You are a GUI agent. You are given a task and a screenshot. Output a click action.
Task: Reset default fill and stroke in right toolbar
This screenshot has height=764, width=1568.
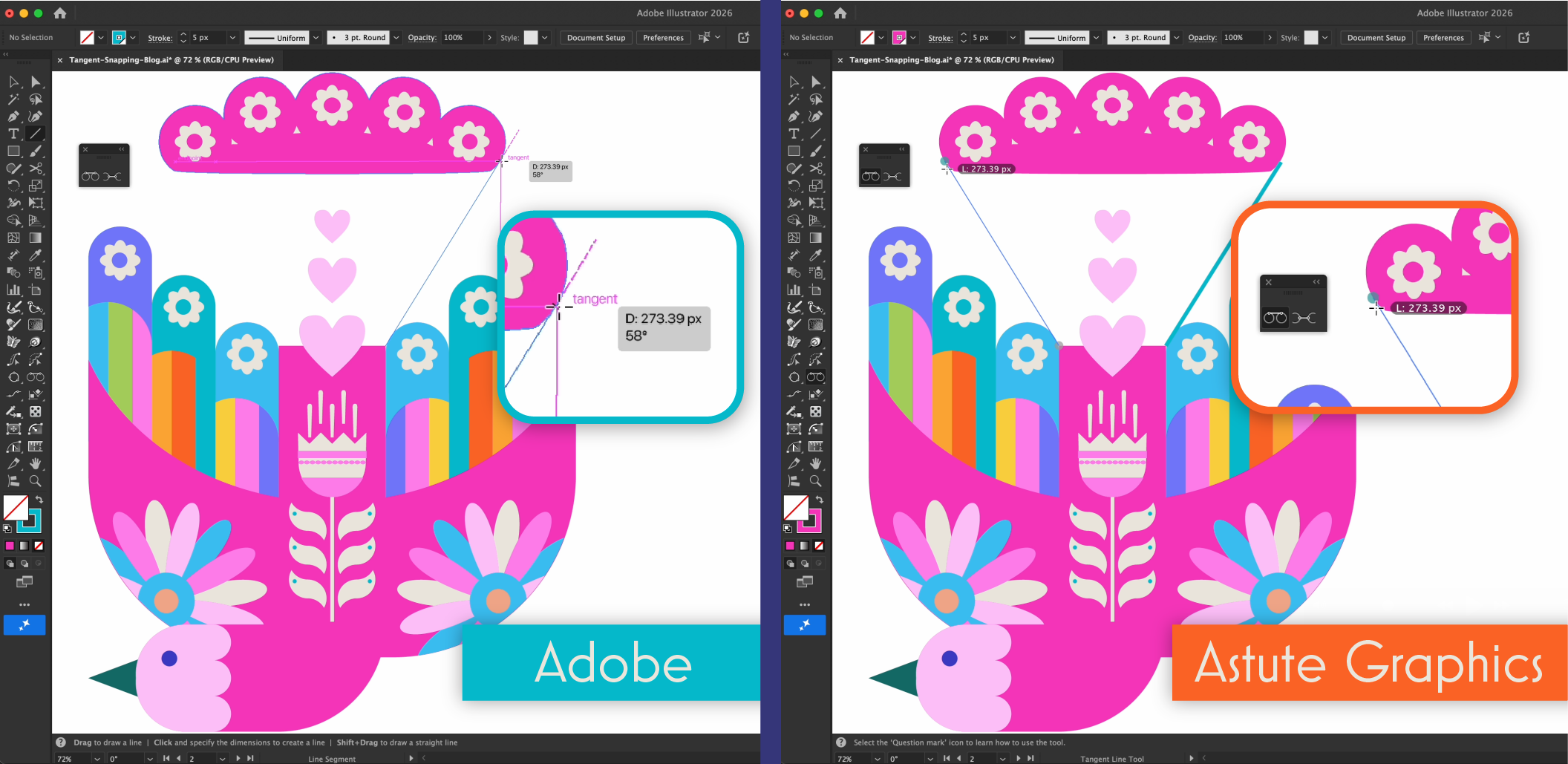tap(788, 529)
